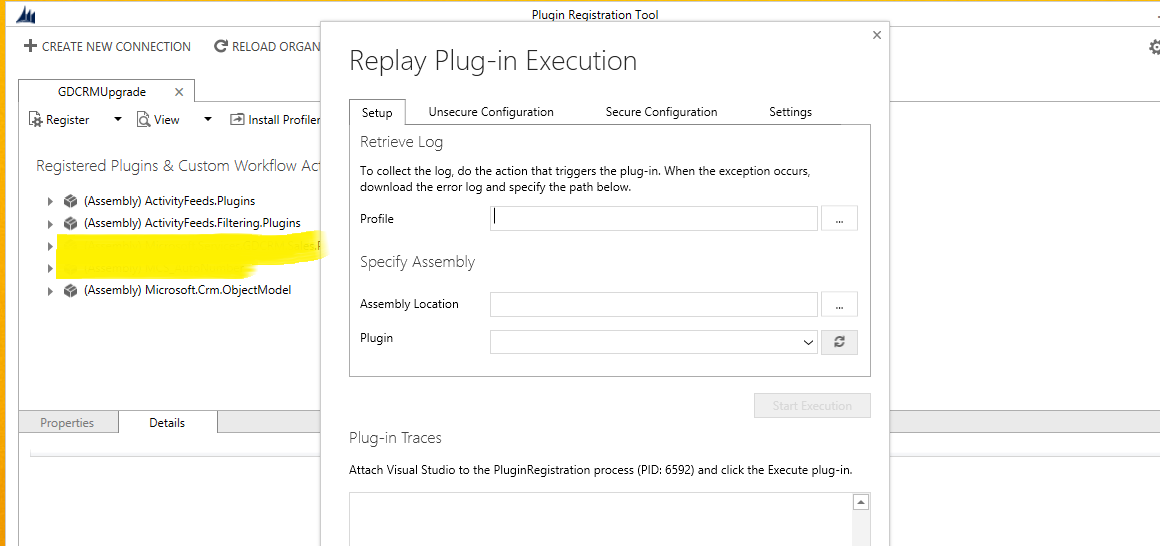Click the Specify Assembly heading

point(417,262)
